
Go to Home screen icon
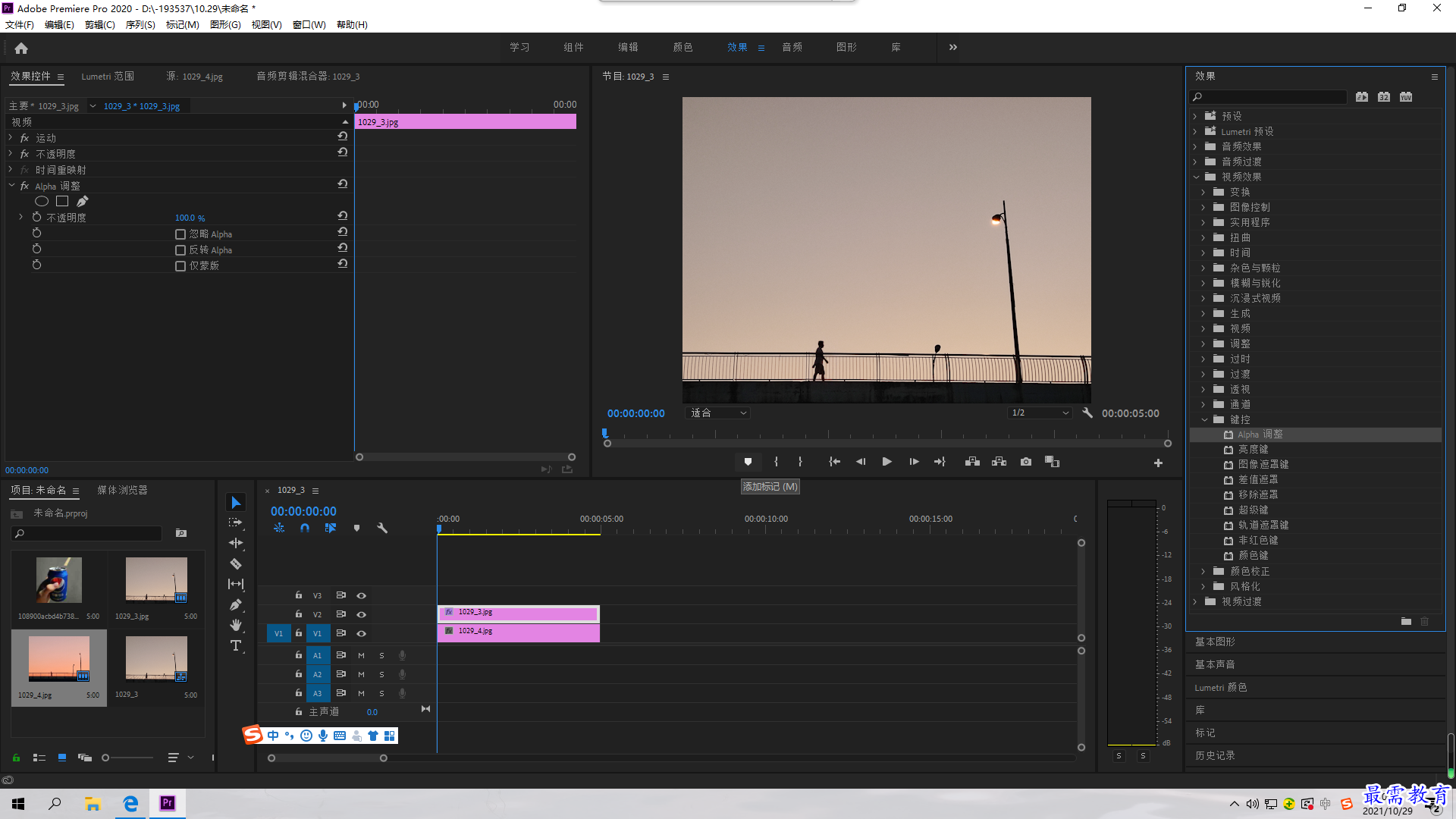coord(21,48)
